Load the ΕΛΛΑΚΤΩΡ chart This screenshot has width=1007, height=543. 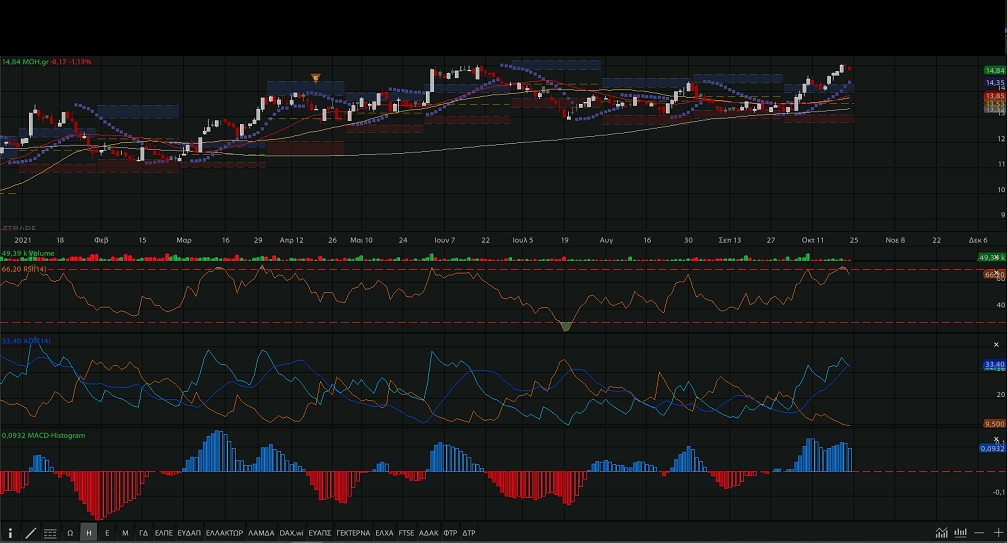point(224,533)
